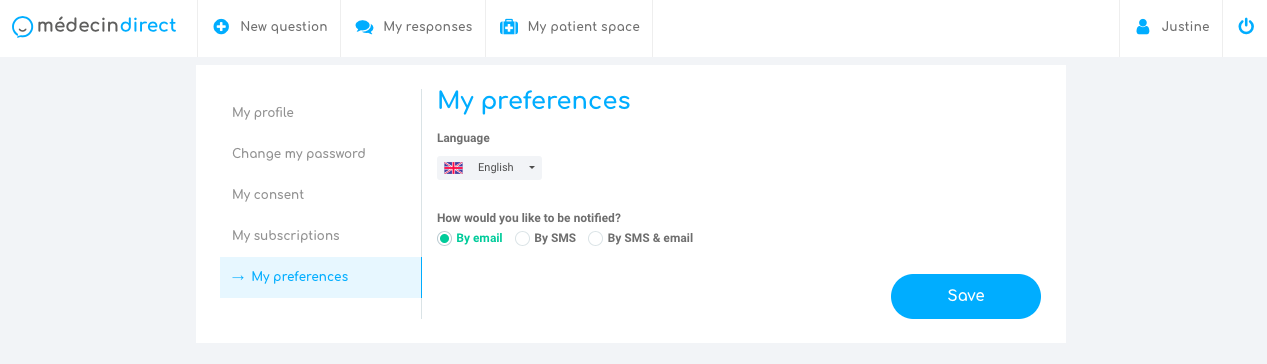Click the user profile icon beside Justine

tap(1143, 27)
